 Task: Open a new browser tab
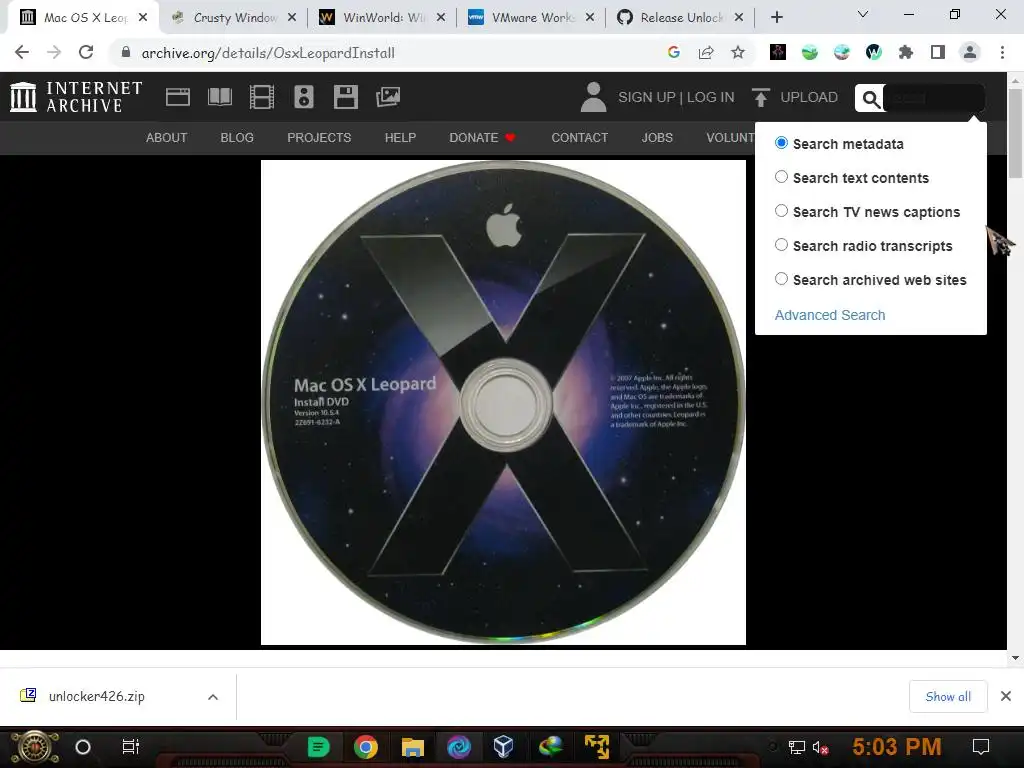pos(776,17)
